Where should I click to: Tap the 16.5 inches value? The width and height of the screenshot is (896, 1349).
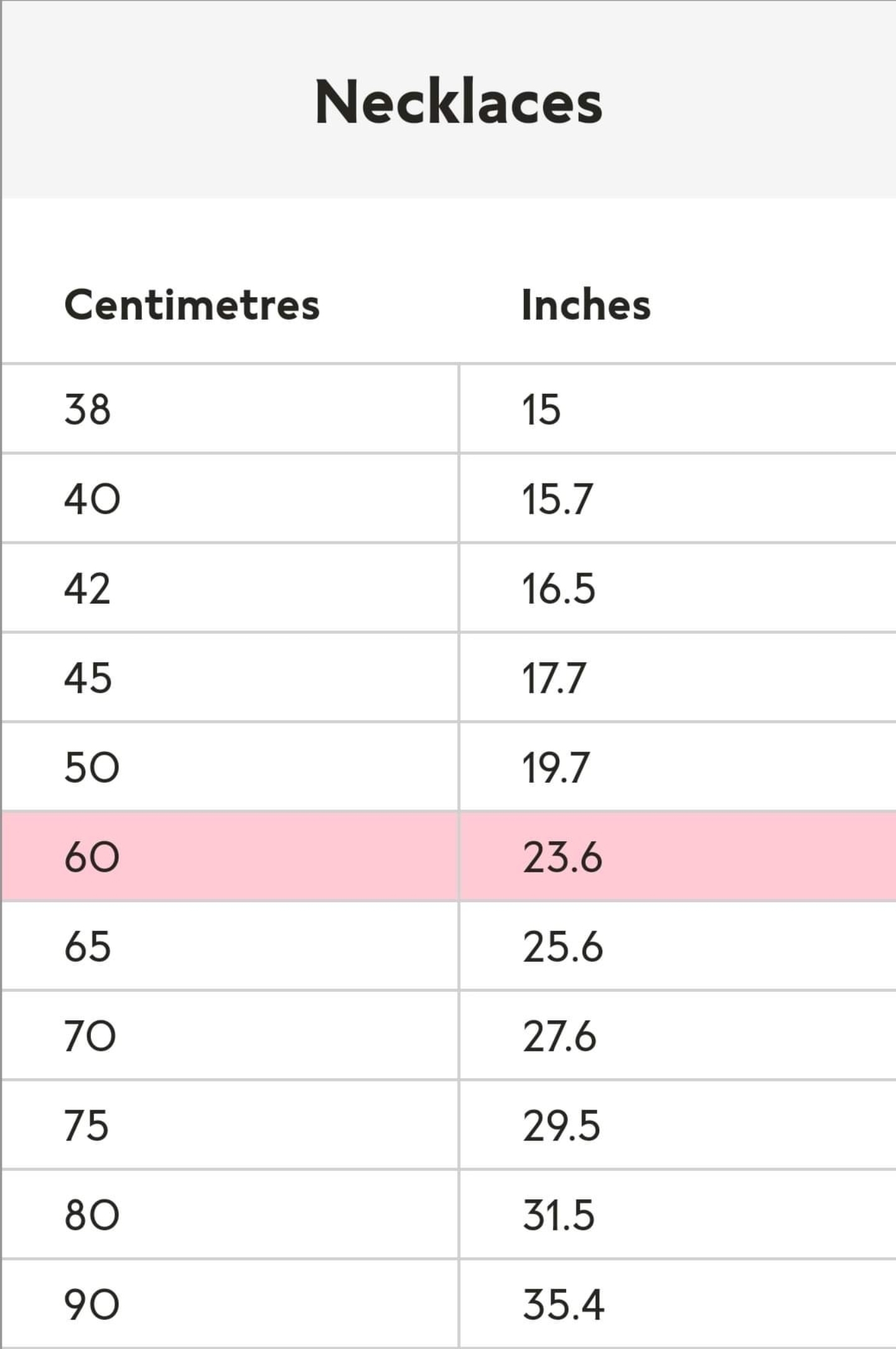point(558,589)
